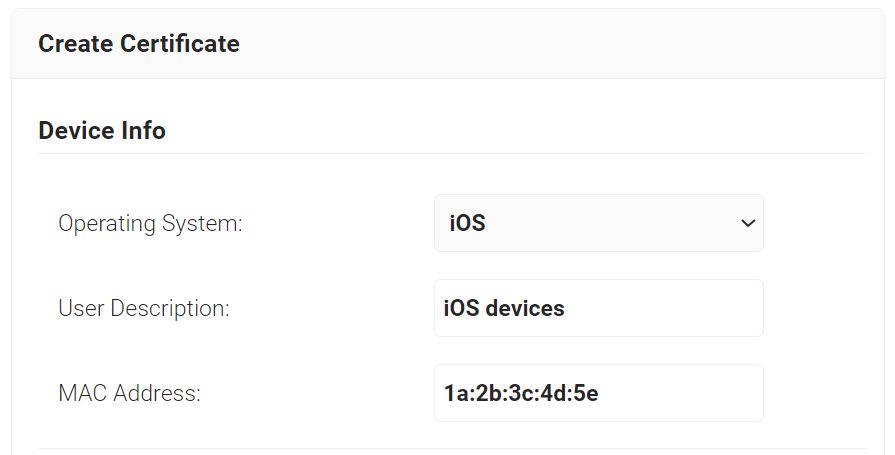Place cursor in "iOS devices" text

point(504,308)
